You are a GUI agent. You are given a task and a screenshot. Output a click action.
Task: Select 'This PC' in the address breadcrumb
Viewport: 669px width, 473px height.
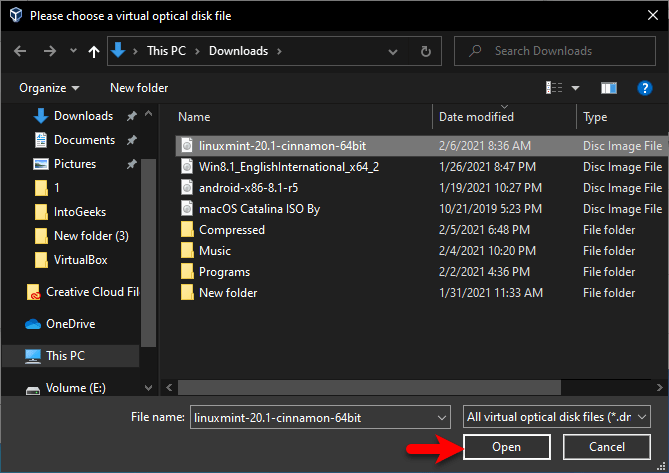166,51
